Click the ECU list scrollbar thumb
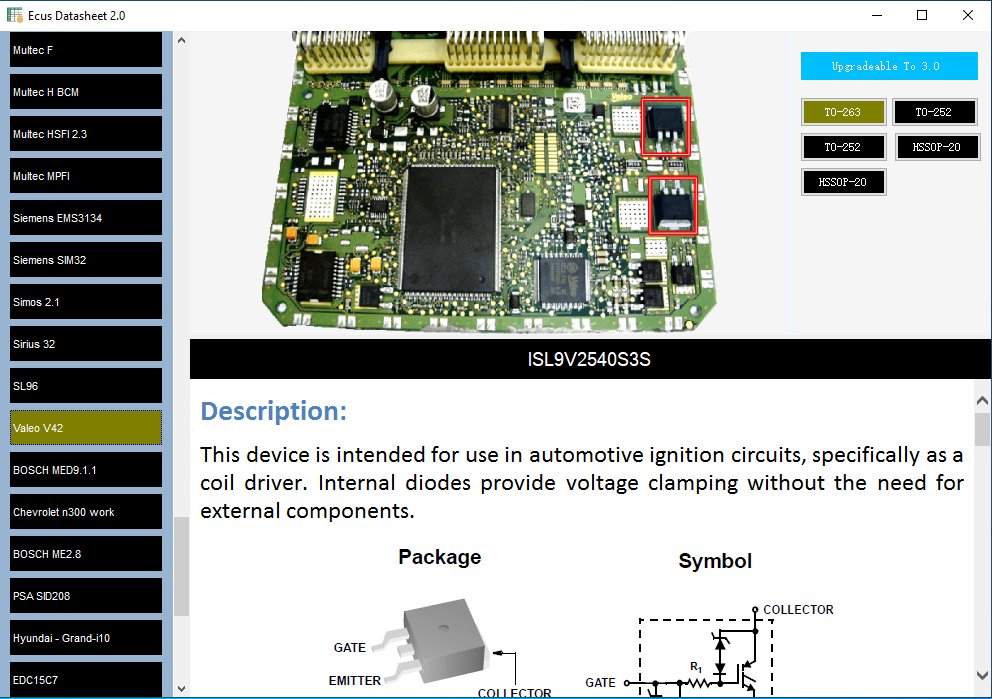This screenshot has height=699, width=992. 182,566
